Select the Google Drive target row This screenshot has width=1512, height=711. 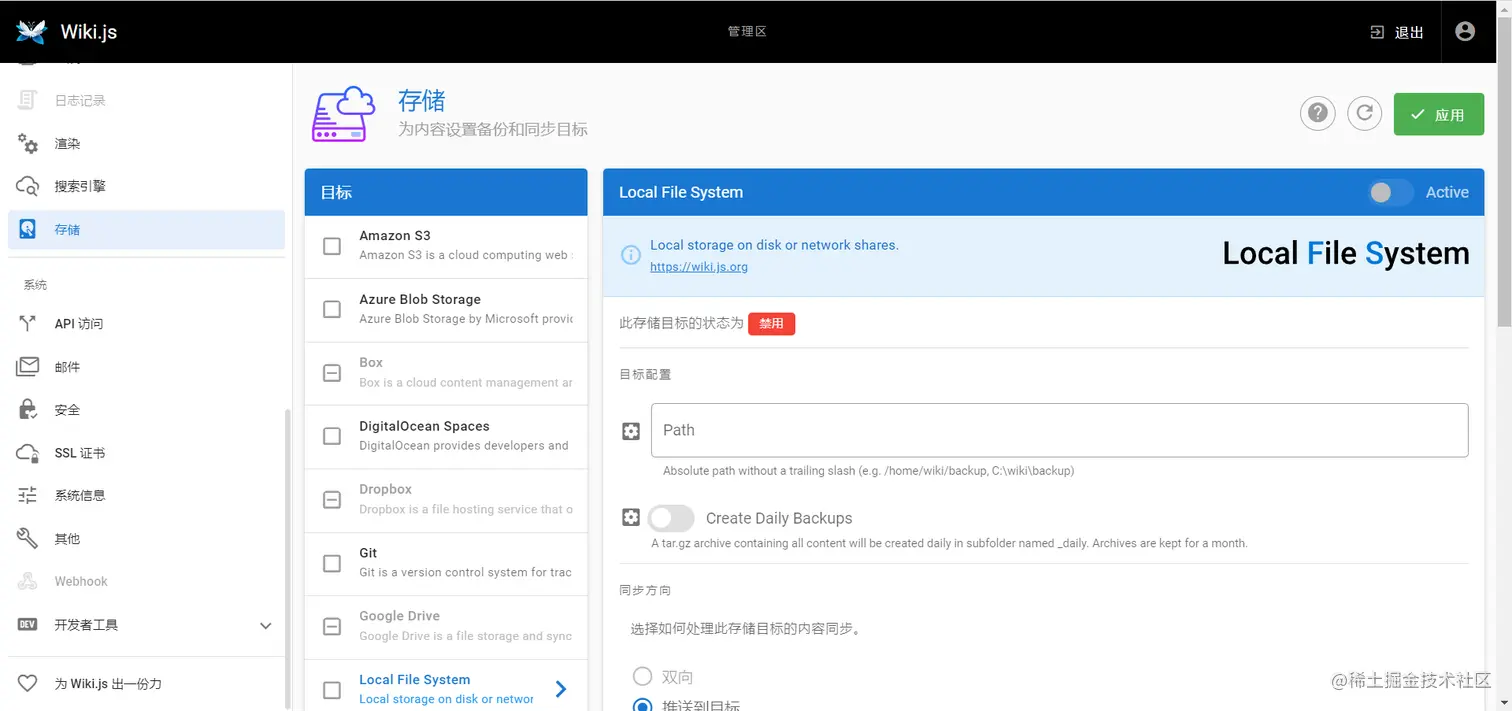click(x=446, y=627)
